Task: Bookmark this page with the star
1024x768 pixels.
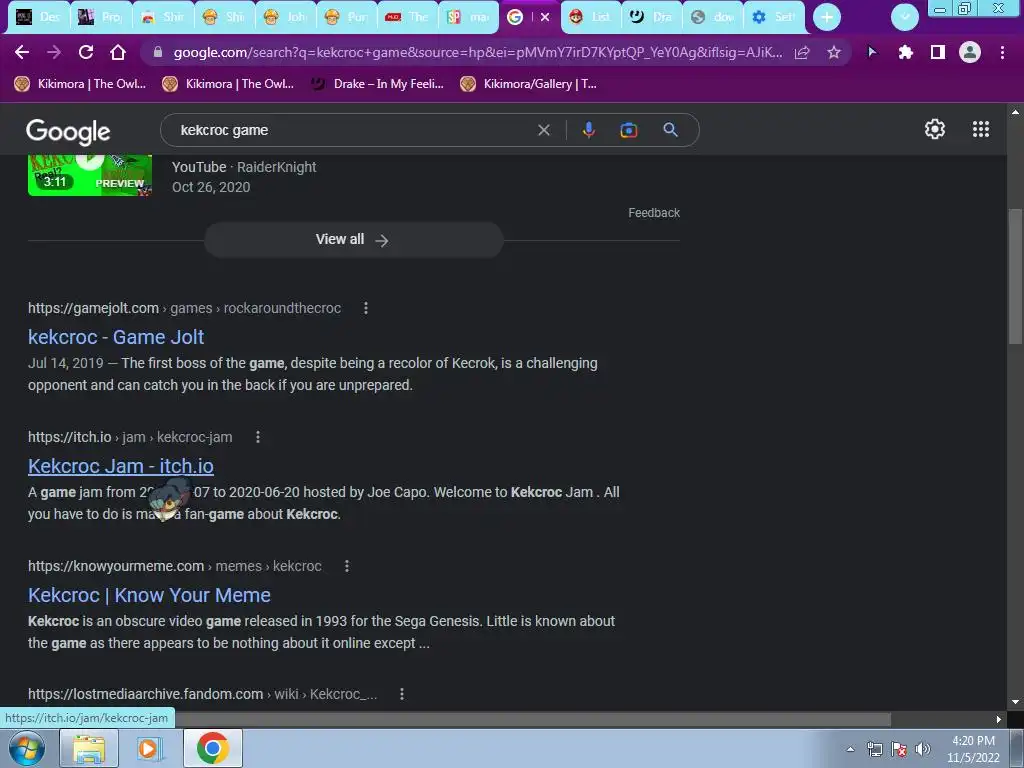Action: pyautogui.click(x=834, y=53)
